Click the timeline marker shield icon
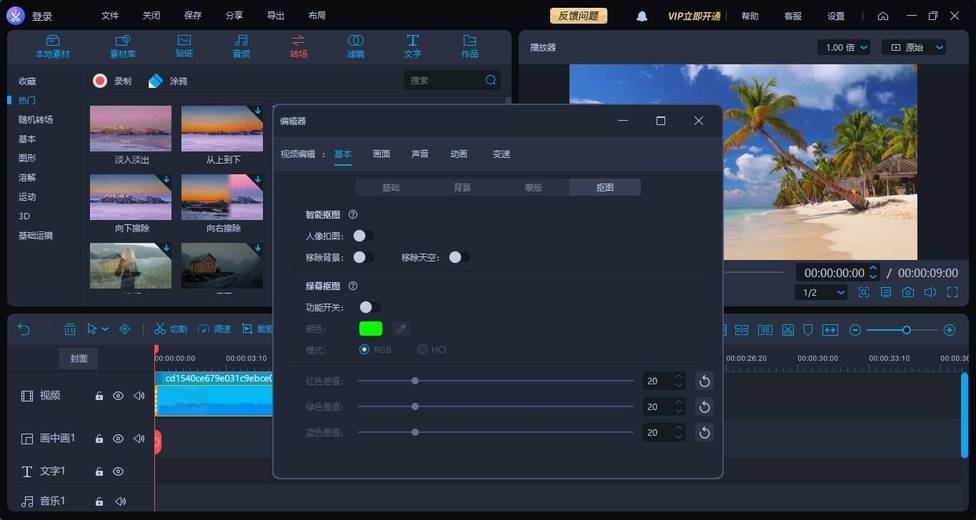Image resolution: width=976 pixels, height=520 pixels. click(808, 329)
